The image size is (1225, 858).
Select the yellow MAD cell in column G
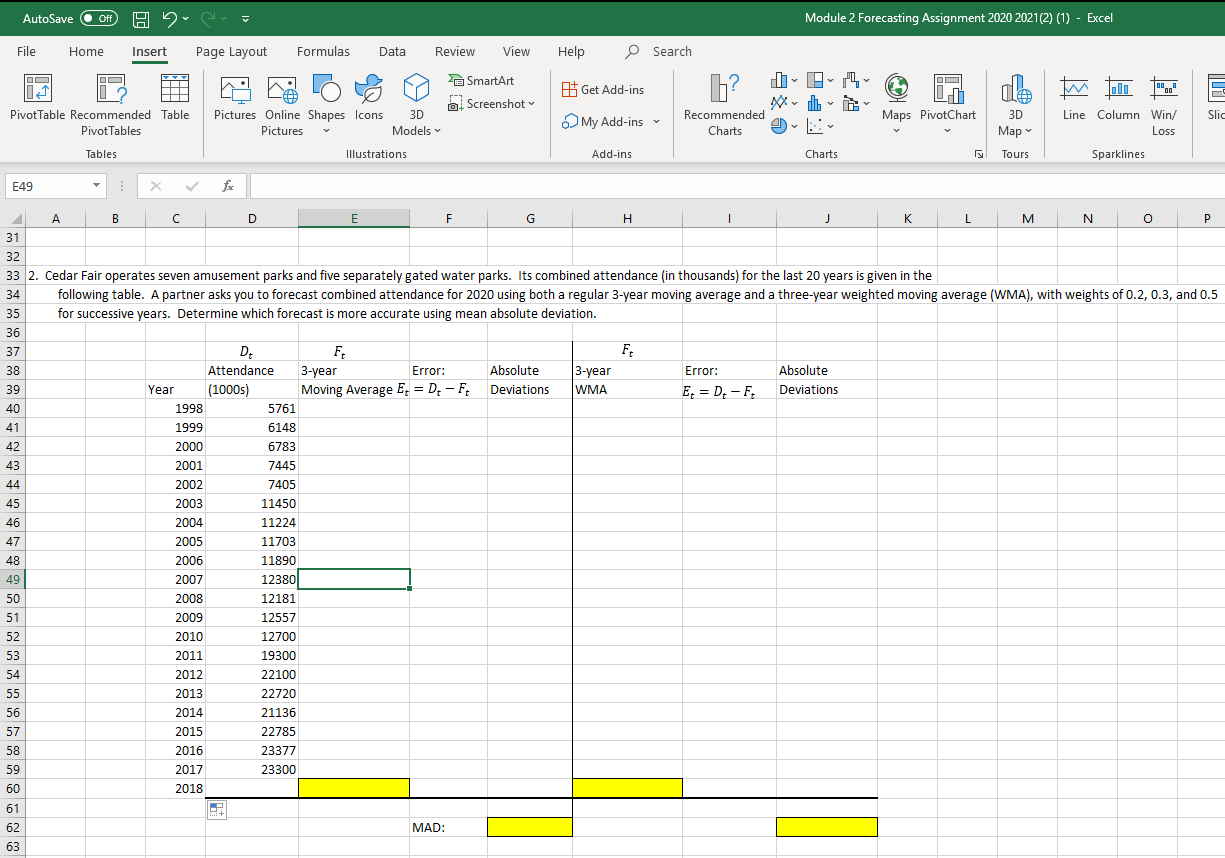pyautogui.click(x=529, y=826)
